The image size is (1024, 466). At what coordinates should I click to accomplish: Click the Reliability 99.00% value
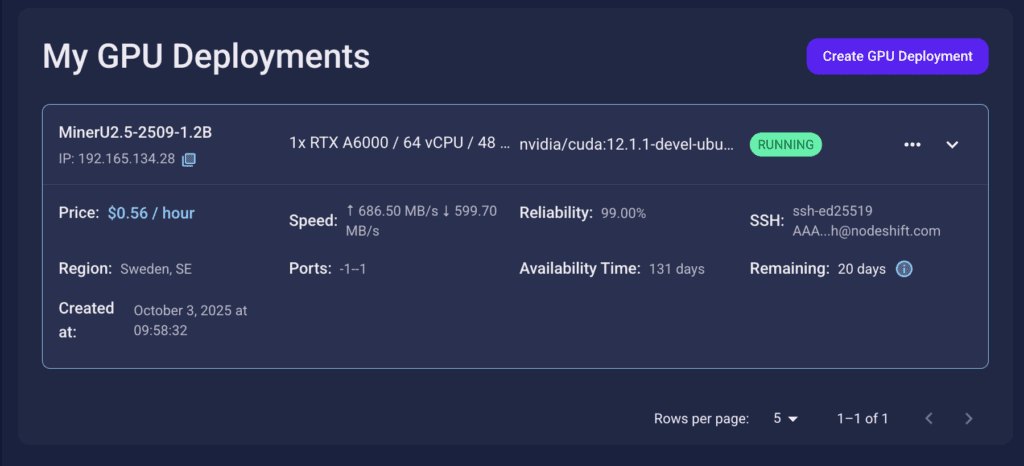623,213
